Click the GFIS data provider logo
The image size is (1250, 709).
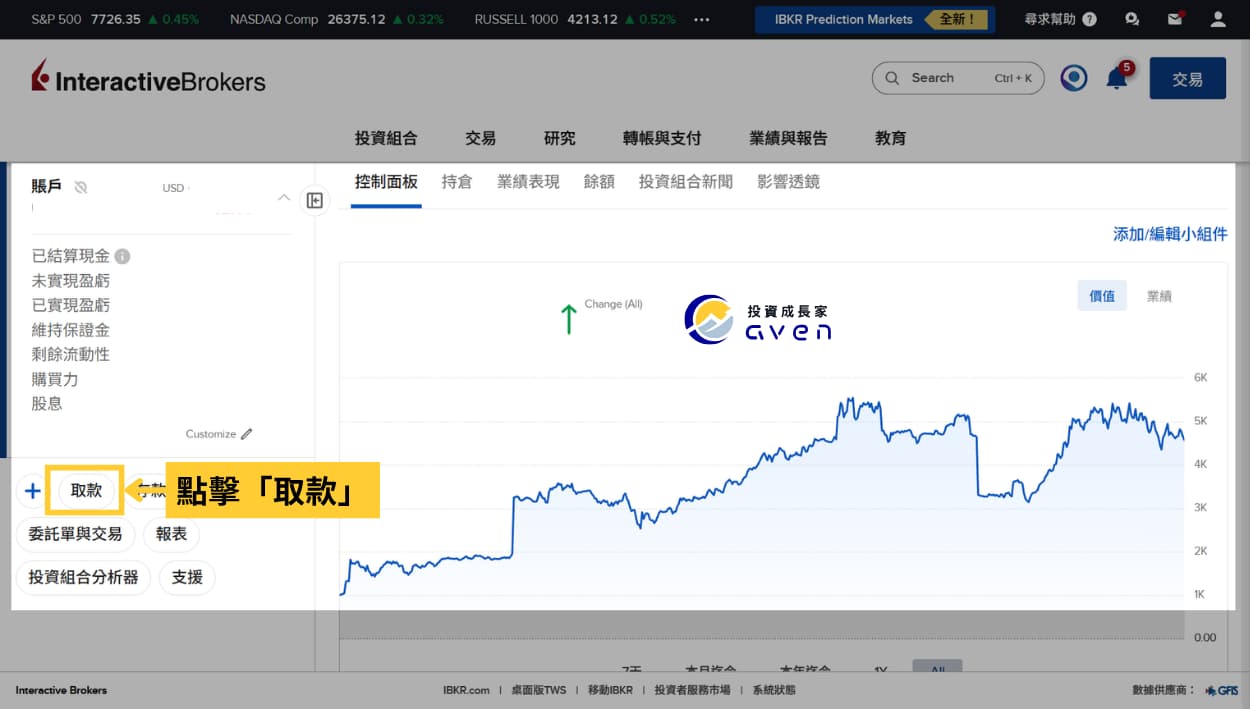tap(1222, 690)
